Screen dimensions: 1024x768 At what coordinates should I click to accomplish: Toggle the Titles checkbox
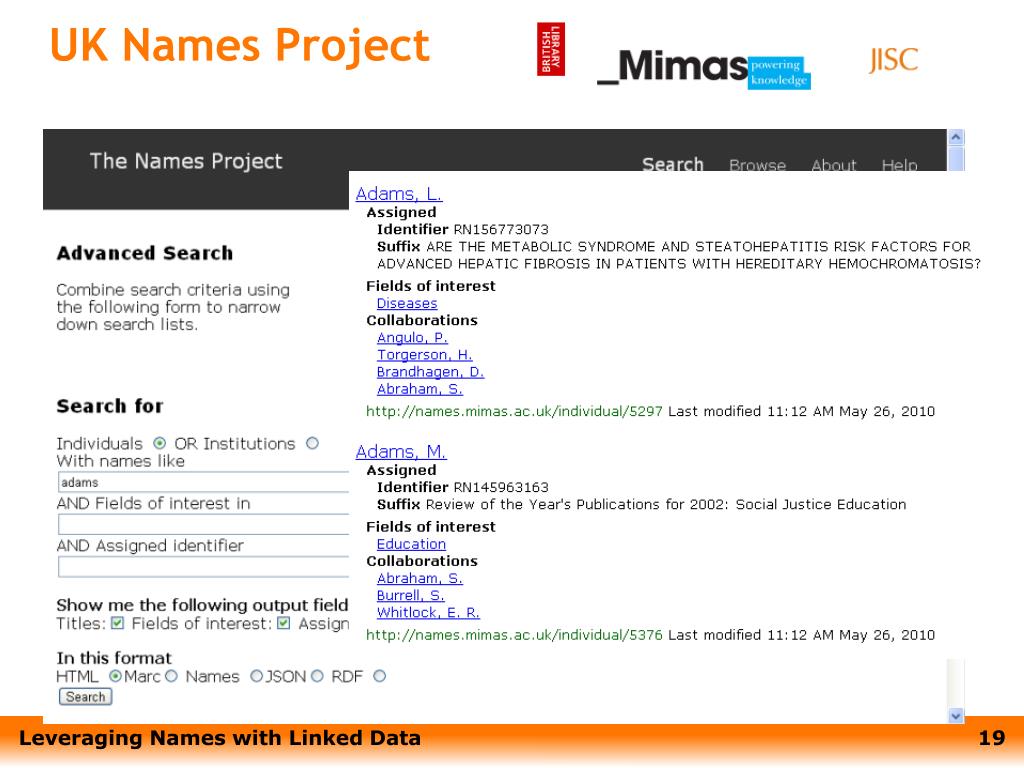coord(118,623)
